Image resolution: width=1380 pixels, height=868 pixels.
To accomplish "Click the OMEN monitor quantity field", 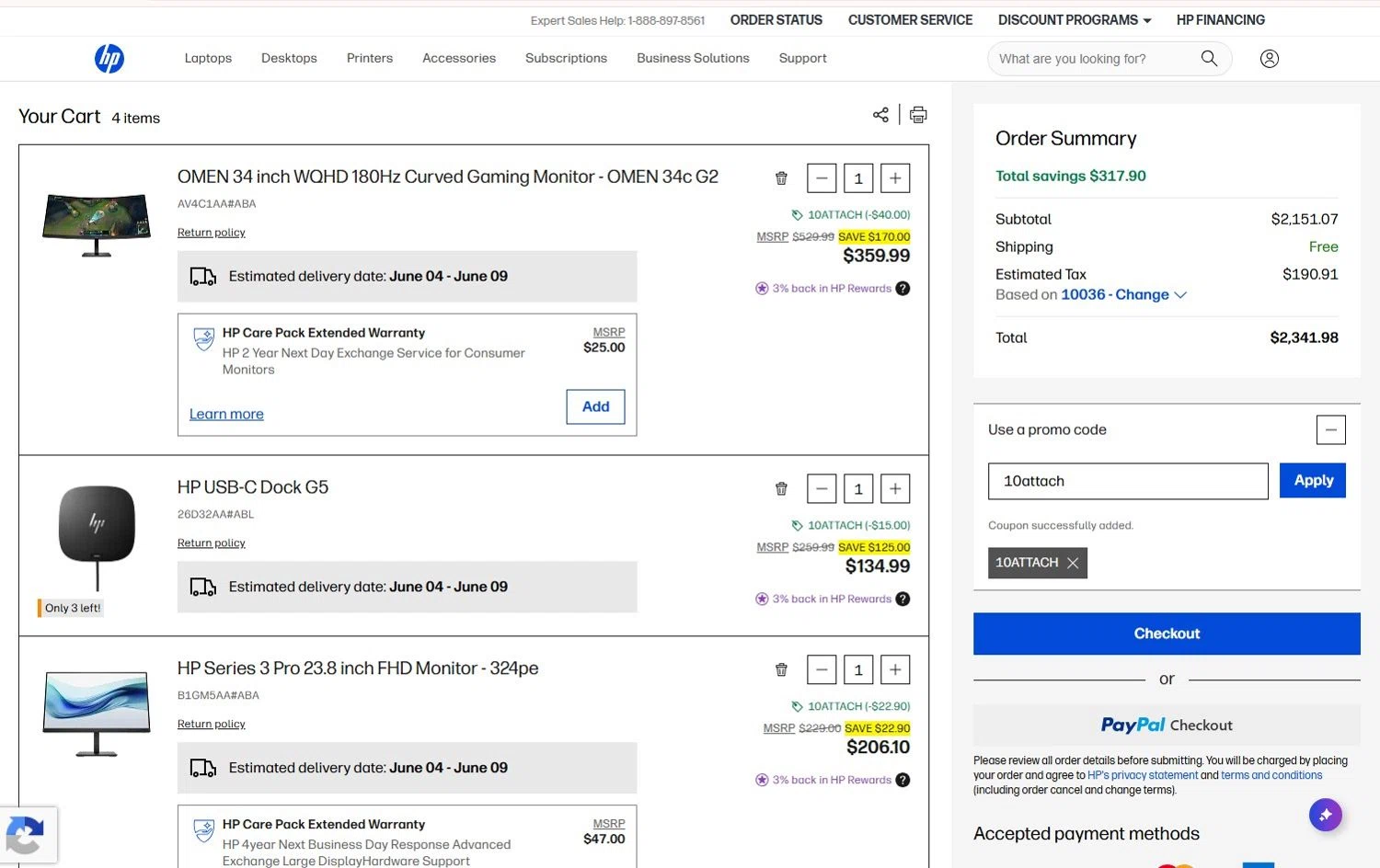I will (x=858, y=178).
